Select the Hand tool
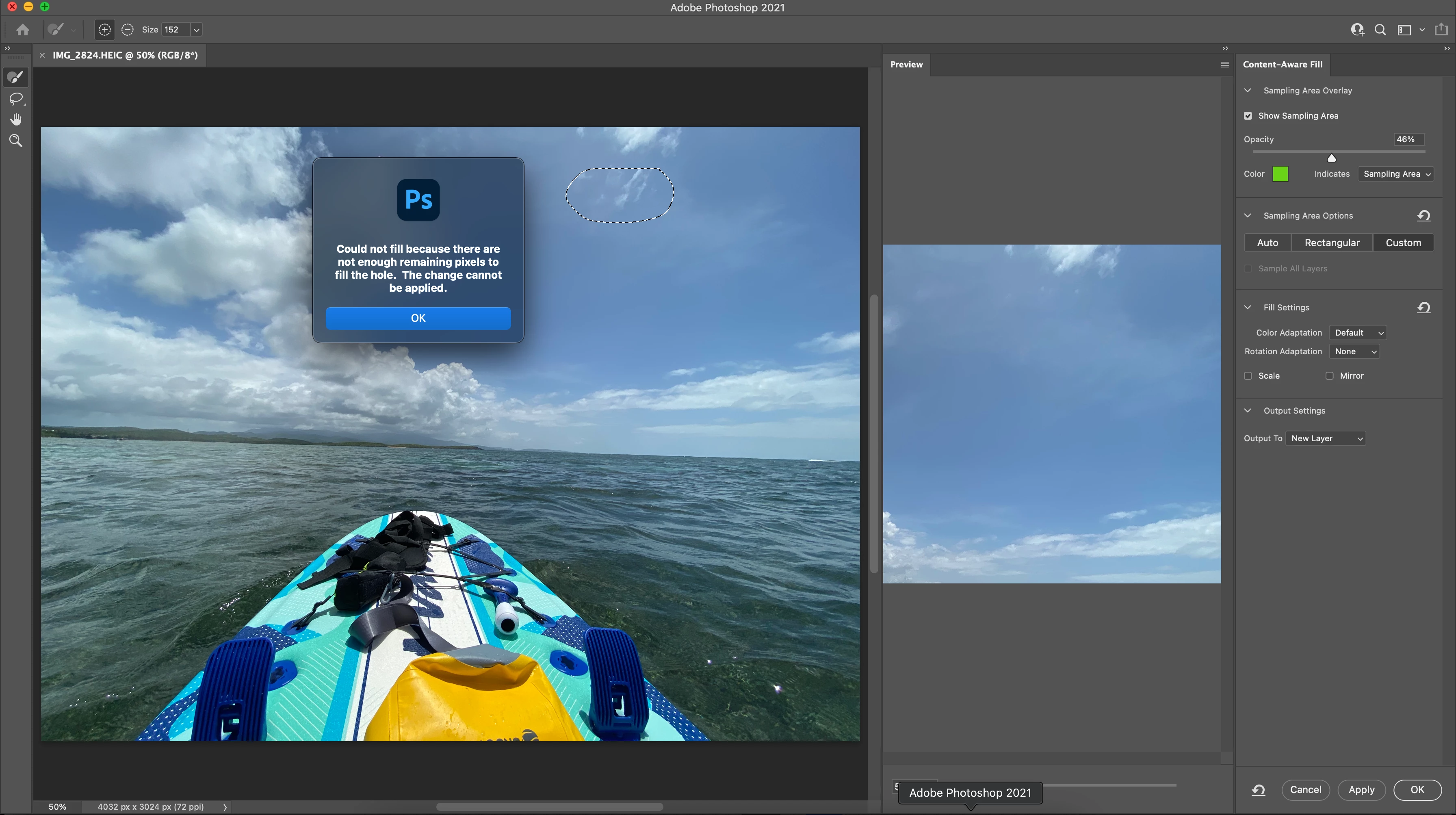 (16, 119)
